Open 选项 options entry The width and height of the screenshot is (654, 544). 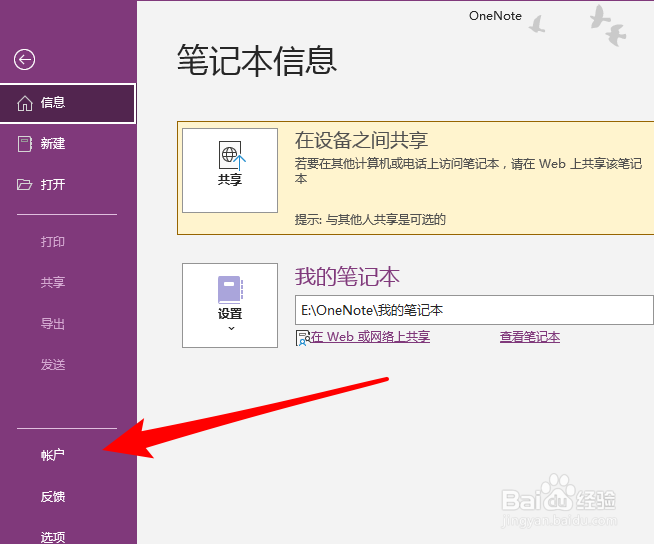pos(53,536)
